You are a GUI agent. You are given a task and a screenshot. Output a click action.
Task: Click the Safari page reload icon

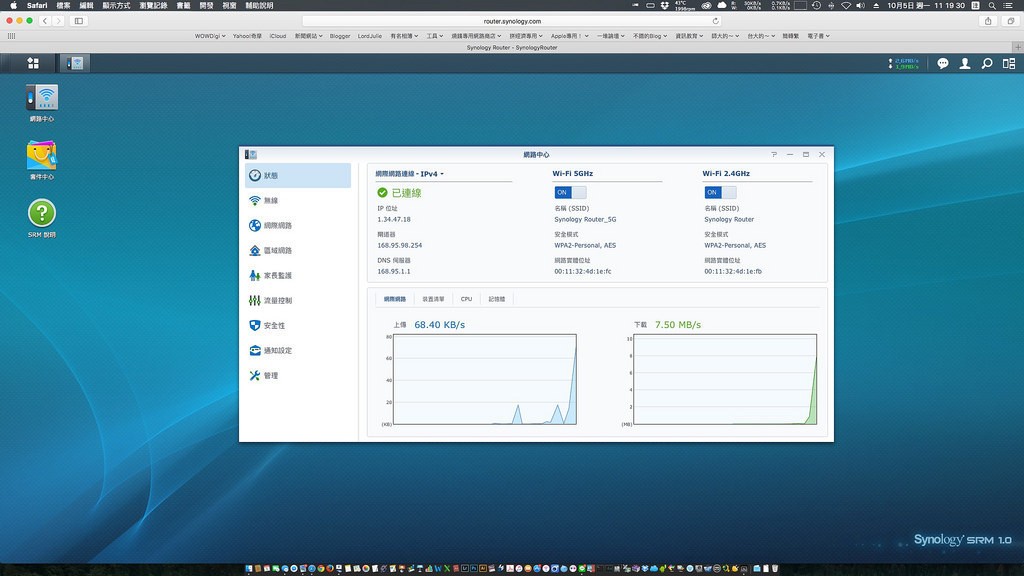tap(715, 21)
